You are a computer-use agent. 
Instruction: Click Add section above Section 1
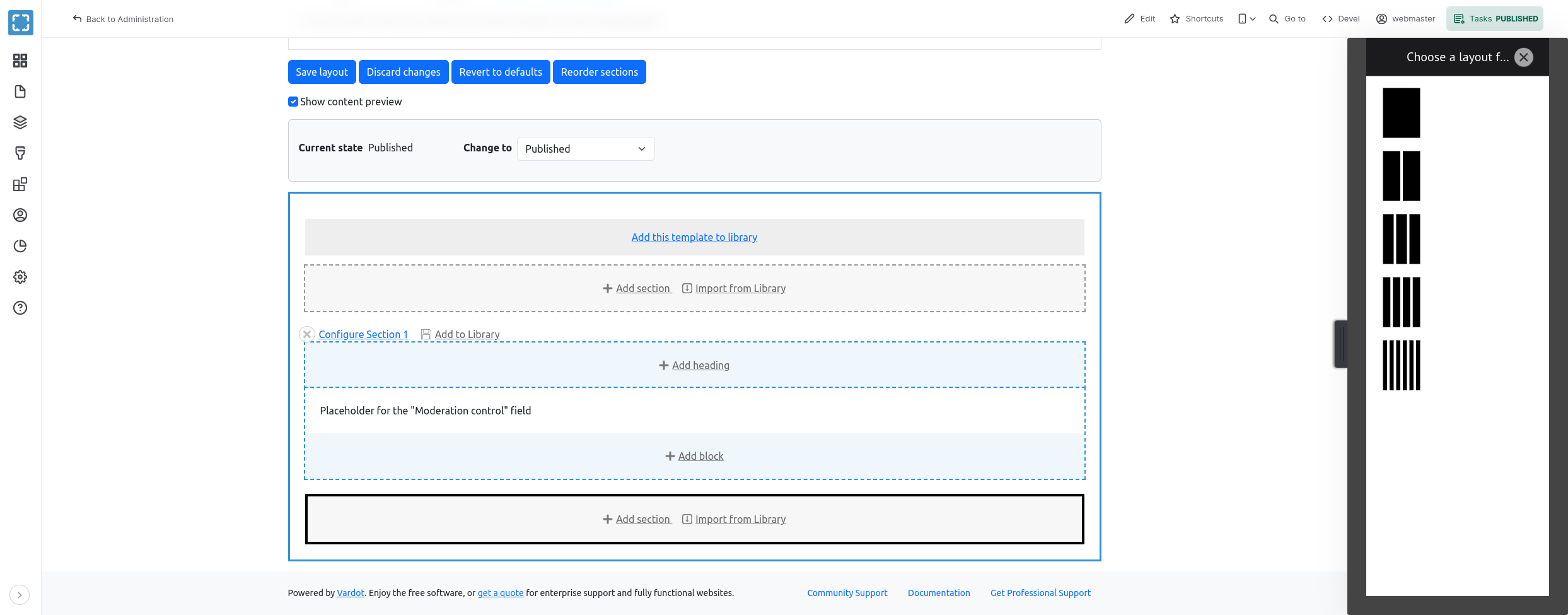(637, 288)
